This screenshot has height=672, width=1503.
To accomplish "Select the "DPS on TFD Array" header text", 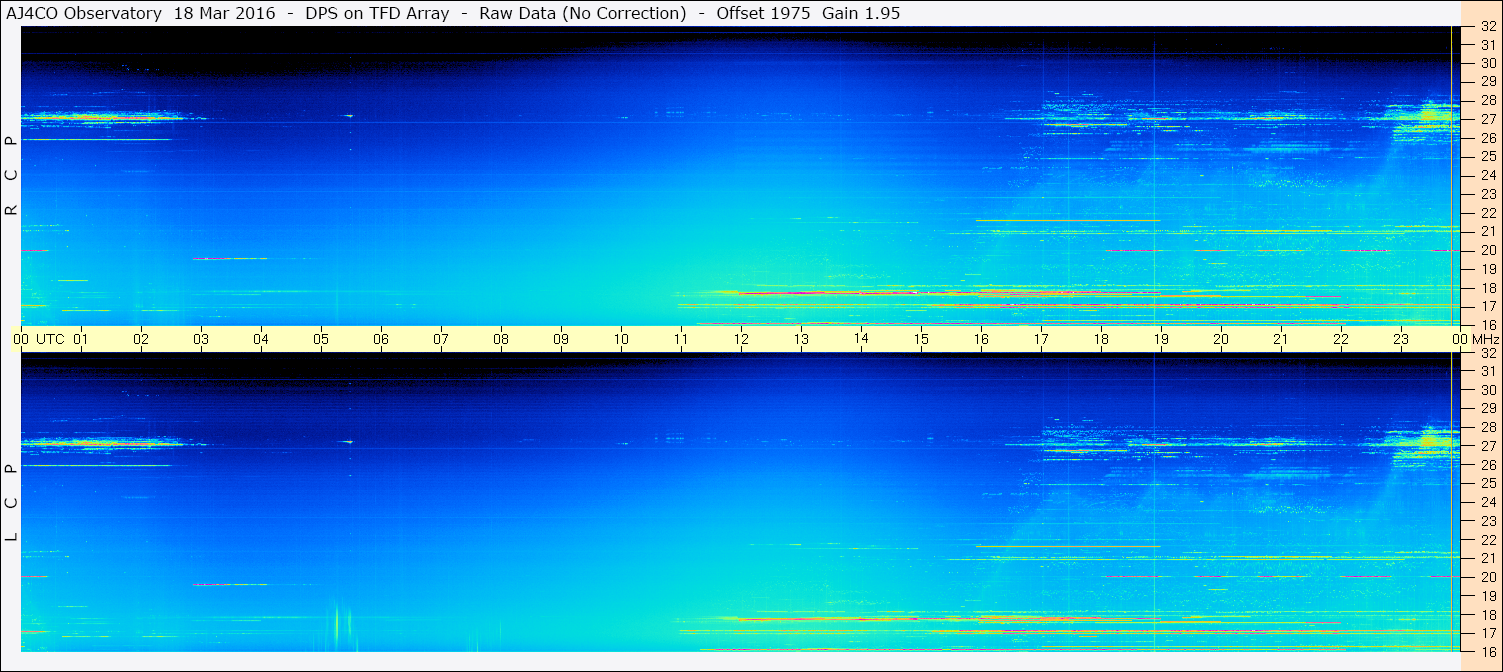I will pos(377,13).
